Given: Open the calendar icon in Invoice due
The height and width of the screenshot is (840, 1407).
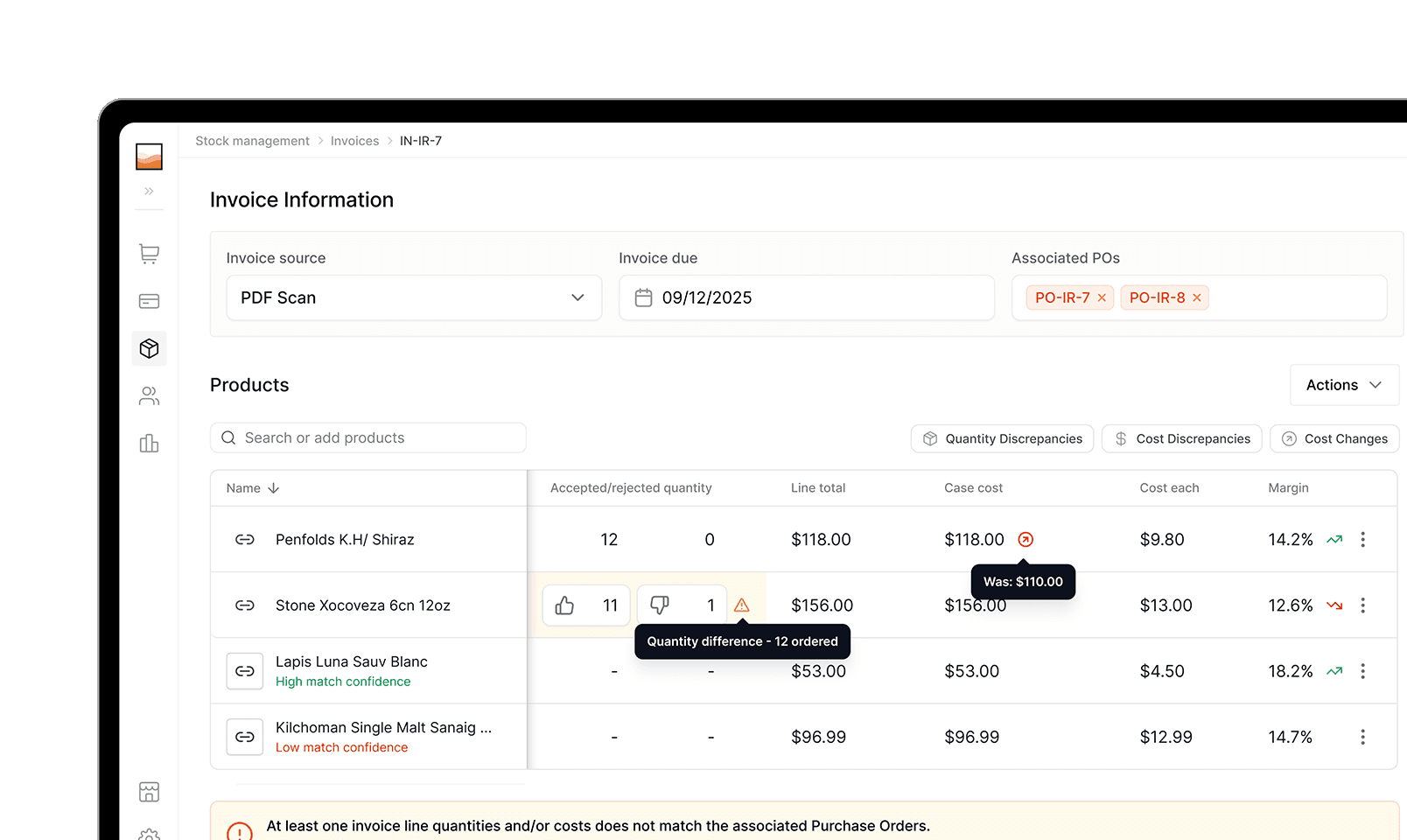Looking at the screenshot, I should point(643,297).
